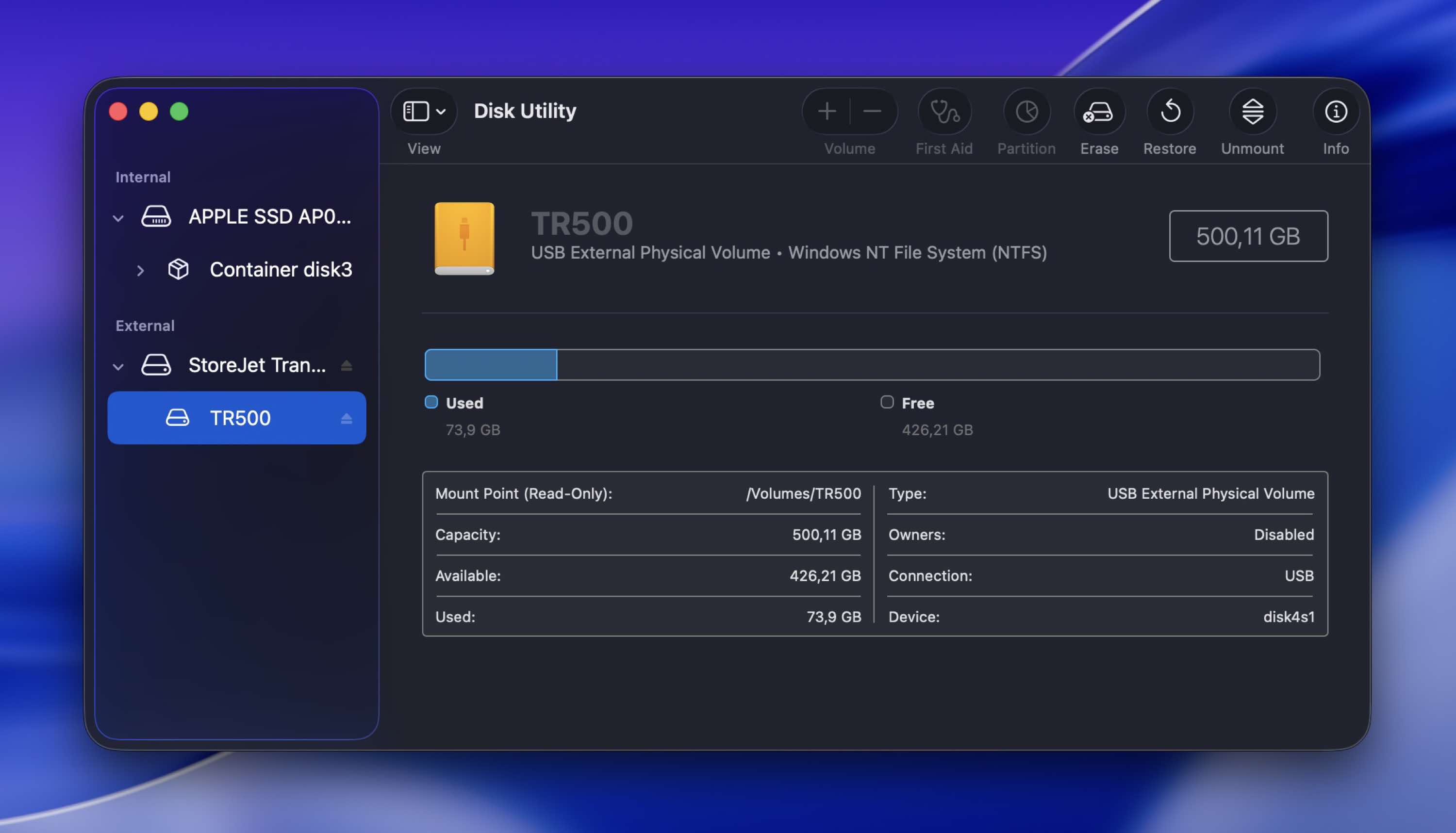Click the Restore label in the toolbar

pos(1170,148)
